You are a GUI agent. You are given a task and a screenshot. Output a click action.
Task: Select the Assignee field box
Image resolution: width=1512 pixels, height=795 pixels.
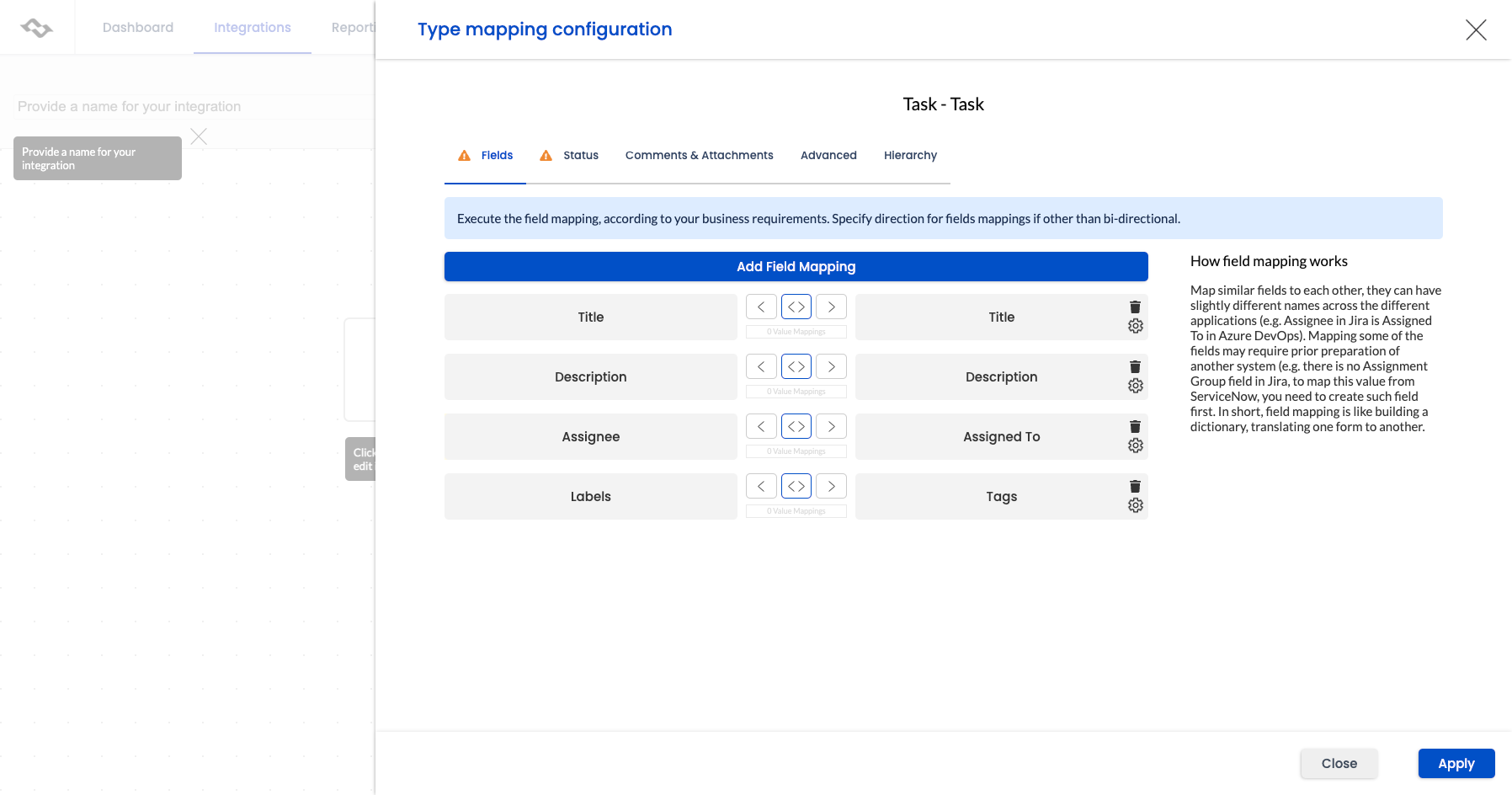[x=591, y=437]
